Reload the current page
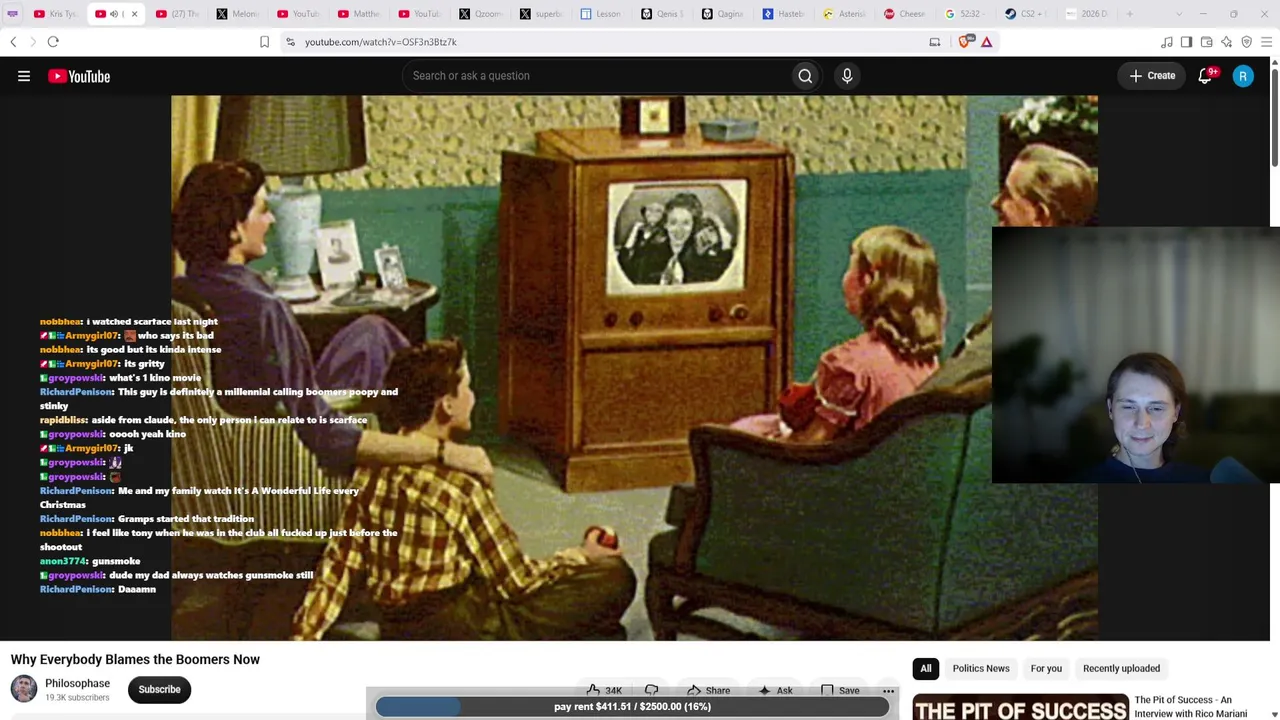 (53, 42)
